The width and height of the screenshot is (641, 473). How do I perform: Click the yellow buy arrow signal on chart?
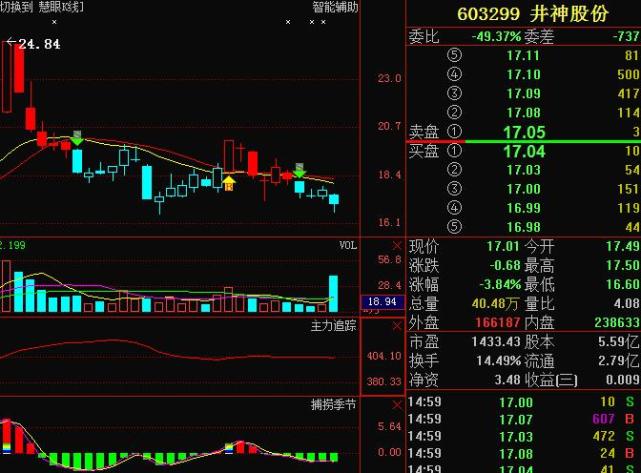(x=228, y=182)
